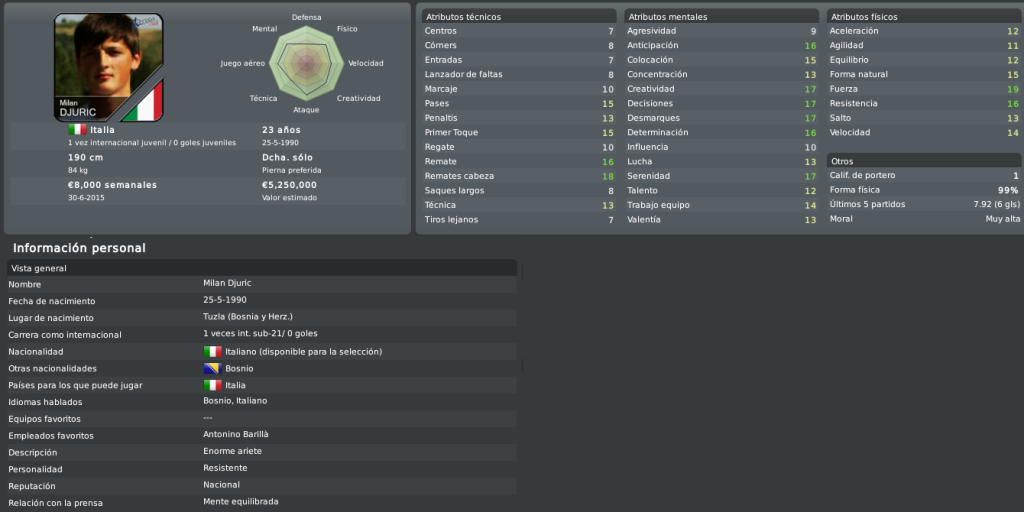The height and width of the screenshot is (512, 1024).
Task: Click the Italy flag beside the Italia heading
Action: click(77, 129)
